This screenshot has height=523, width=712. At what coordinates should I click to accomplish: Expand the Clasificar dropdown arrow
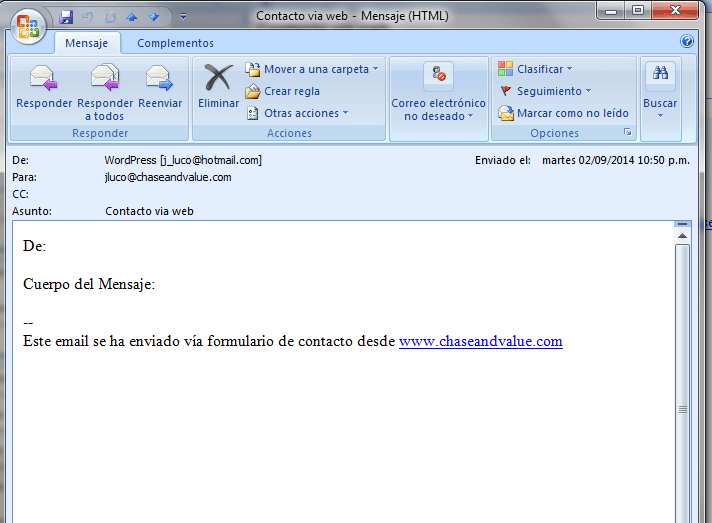point(569,69)
